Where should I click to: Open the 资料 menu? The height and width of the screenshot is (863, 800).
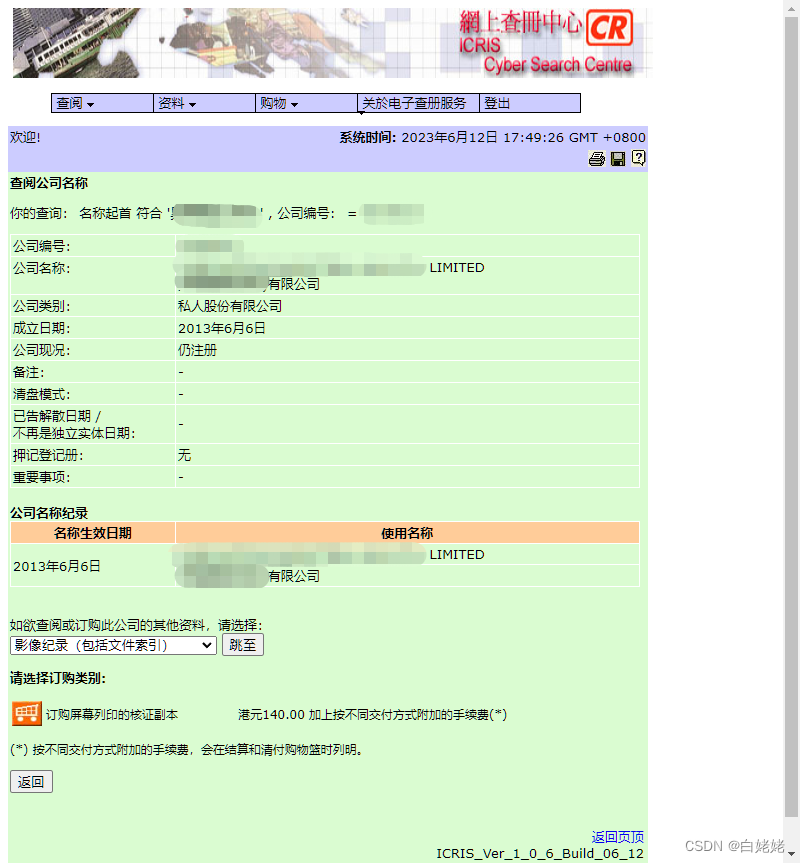204,103
